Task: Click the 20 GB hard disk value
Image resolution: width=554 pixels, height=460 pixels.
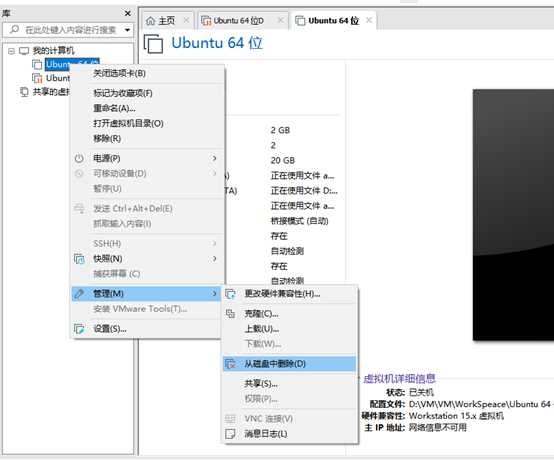Action: [x=283, y=160]
